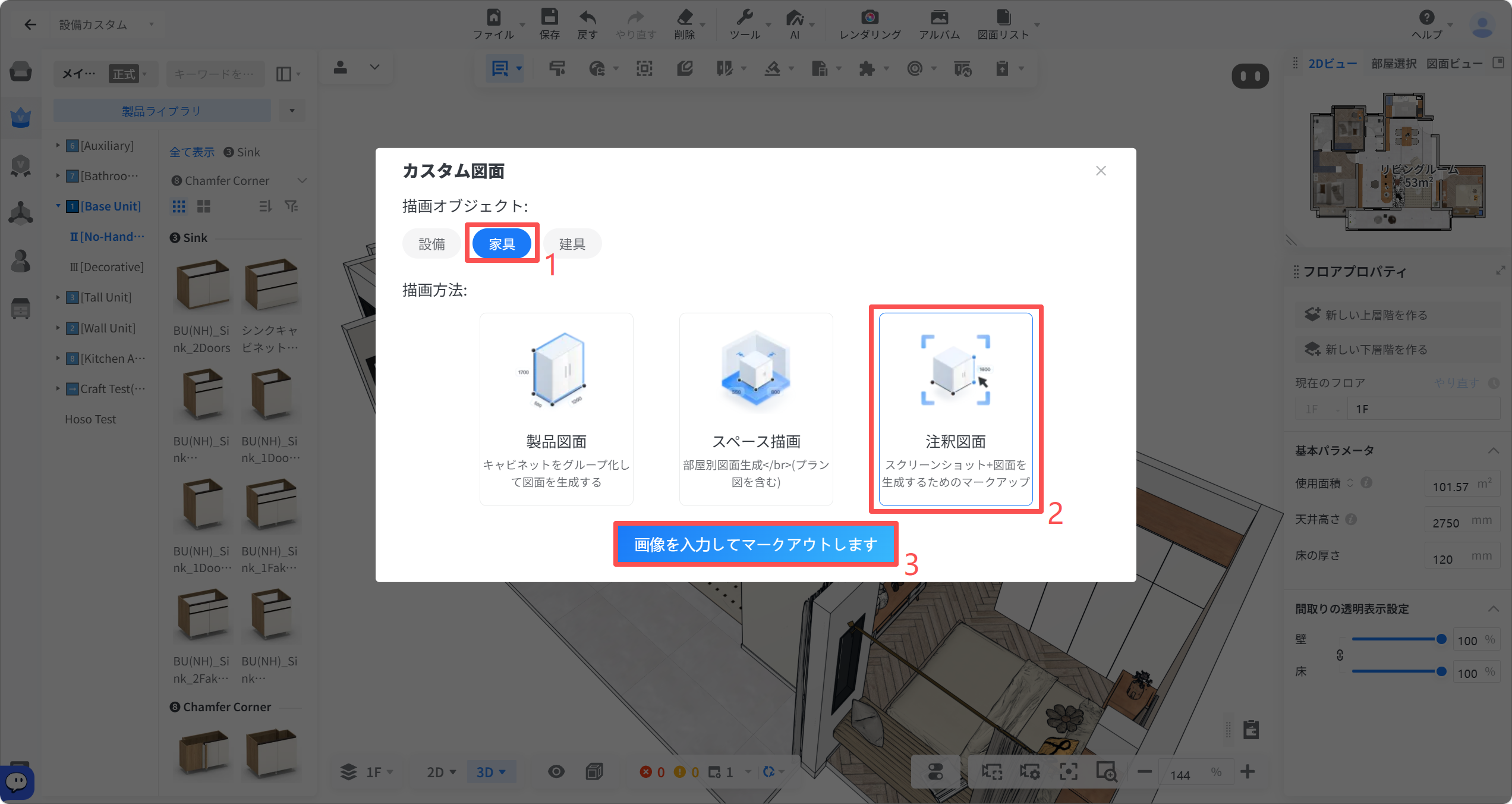Select the 家具 drawing object option
The height and width of the screenshot is (804, 1512).
tap(502, 244)
